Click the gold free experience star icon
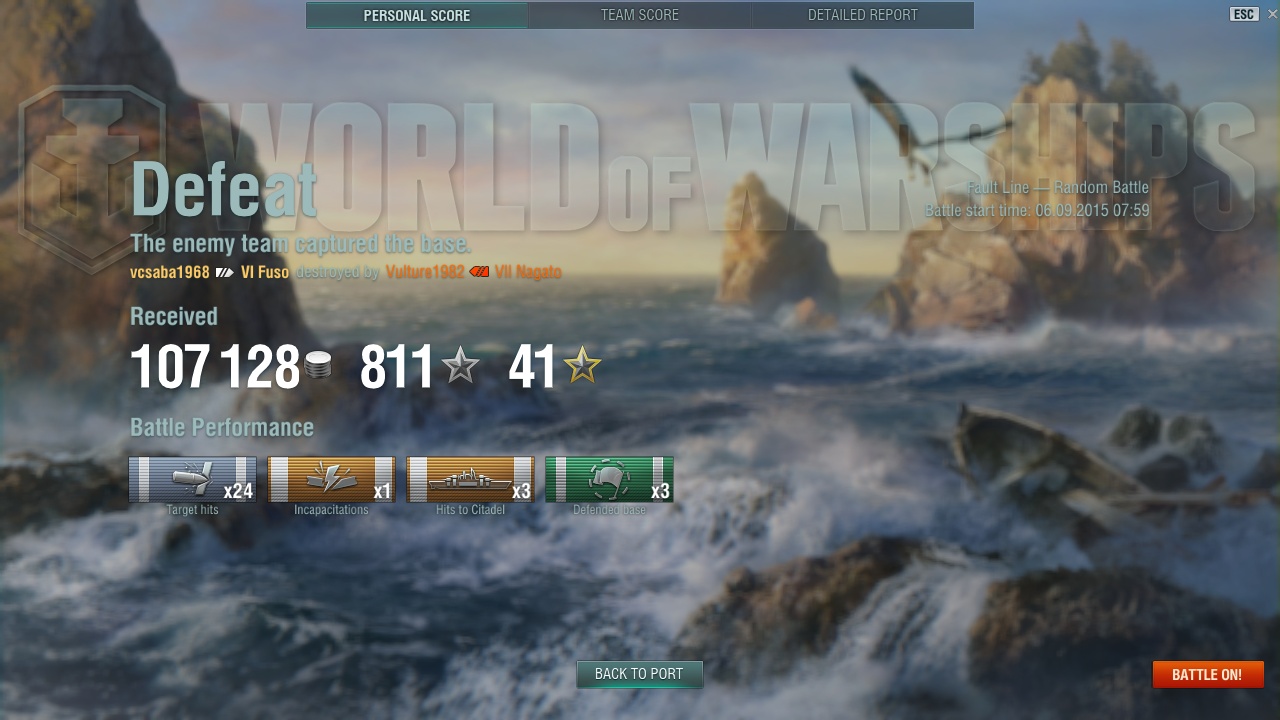Viewport: 1280px width, 720px height. pyautogui.click(x=582, y=366)
